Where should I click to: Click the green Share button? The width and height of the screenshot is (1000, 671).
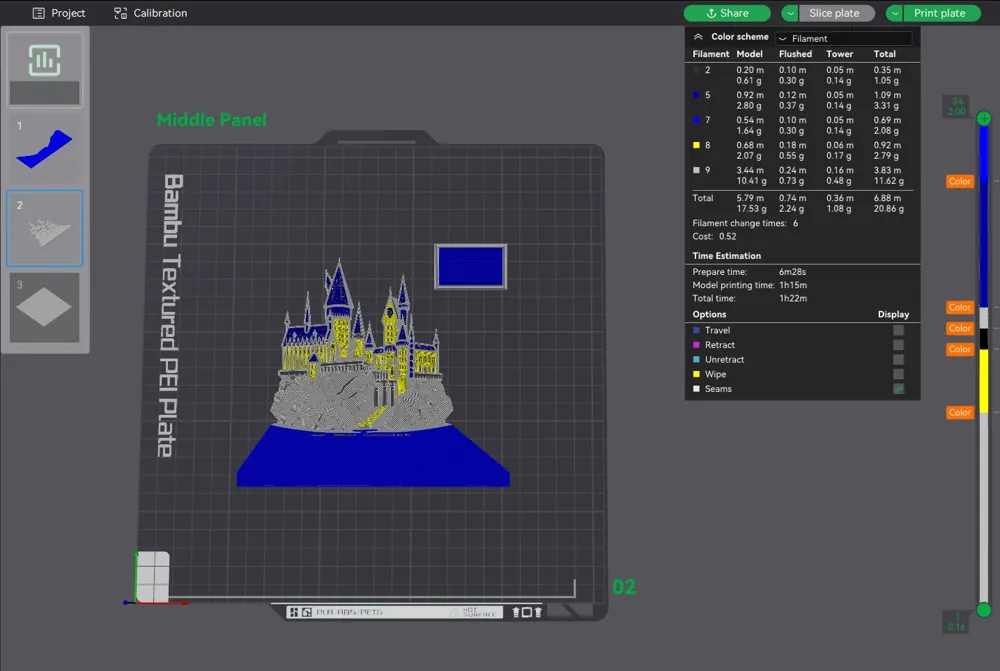[x=727, y=13]
